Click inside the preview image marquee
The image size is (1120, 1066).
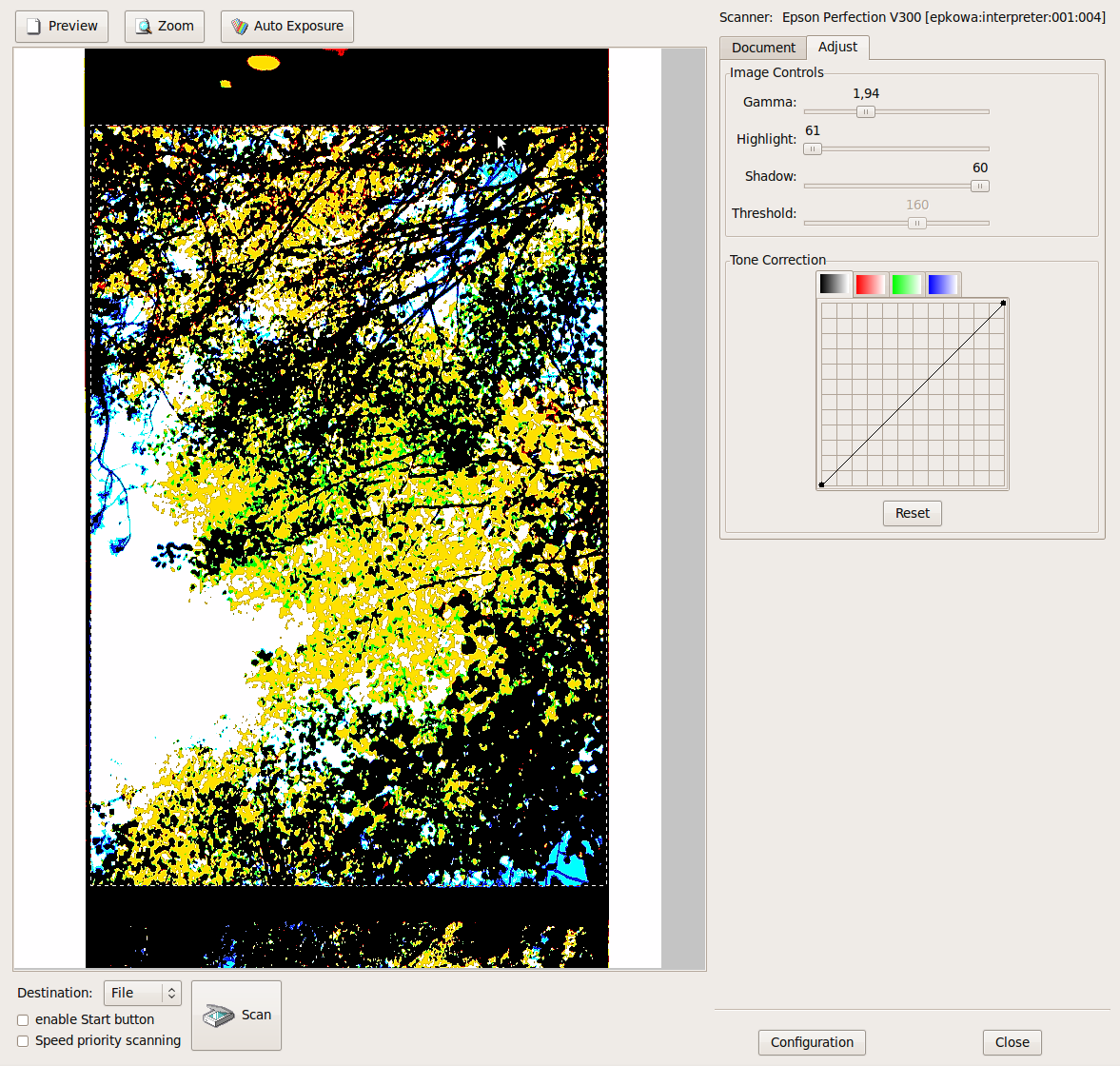click(x=348, y=505)
